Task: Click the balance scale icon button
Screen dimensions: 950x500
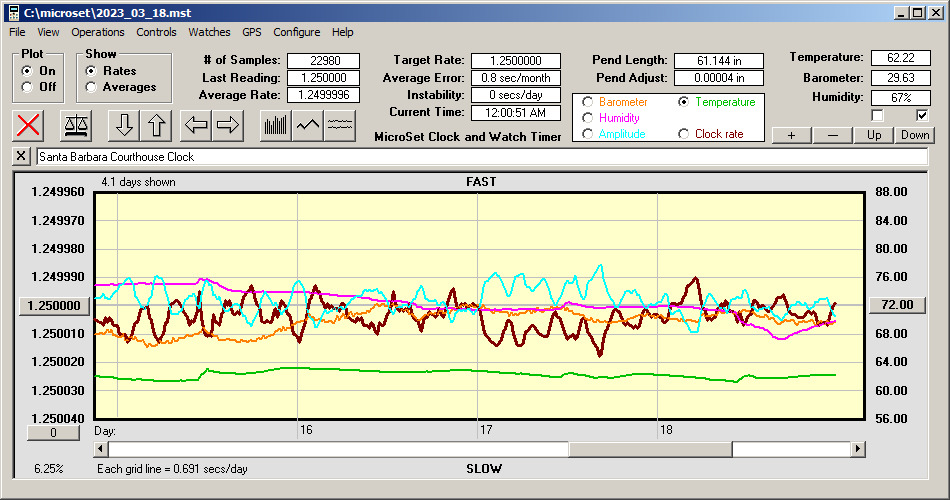Action: pos(76,125)
